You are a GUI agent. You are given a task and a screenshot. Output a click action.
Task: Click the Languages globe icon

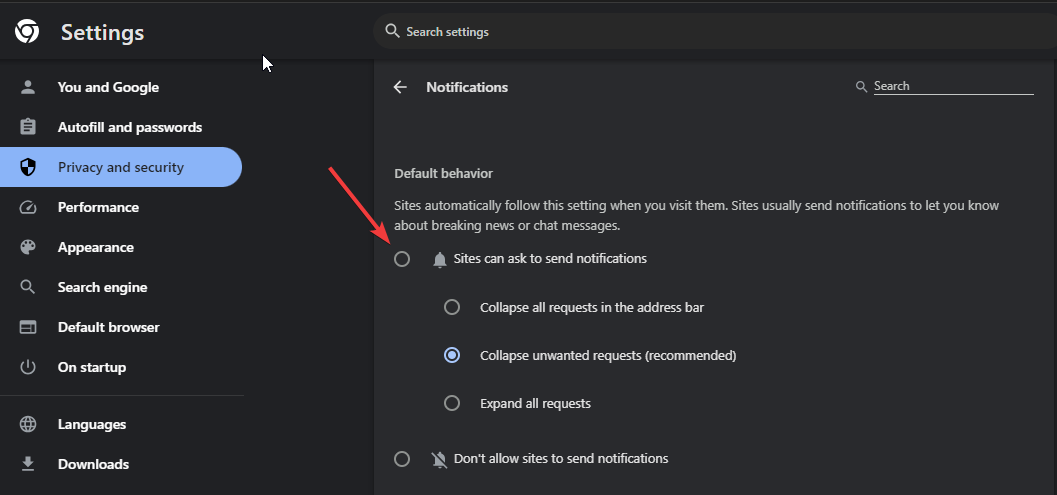[28, 424]
